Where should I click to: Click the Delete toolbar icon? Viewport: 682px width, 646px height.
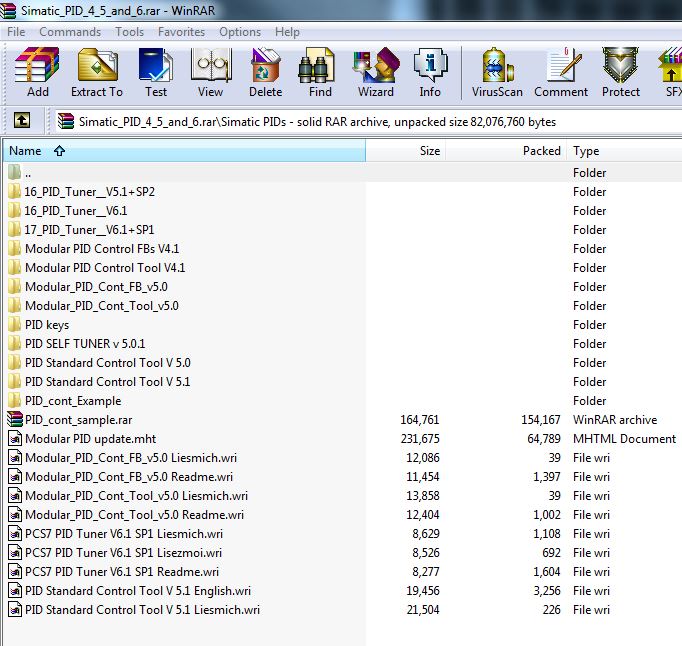265,72
